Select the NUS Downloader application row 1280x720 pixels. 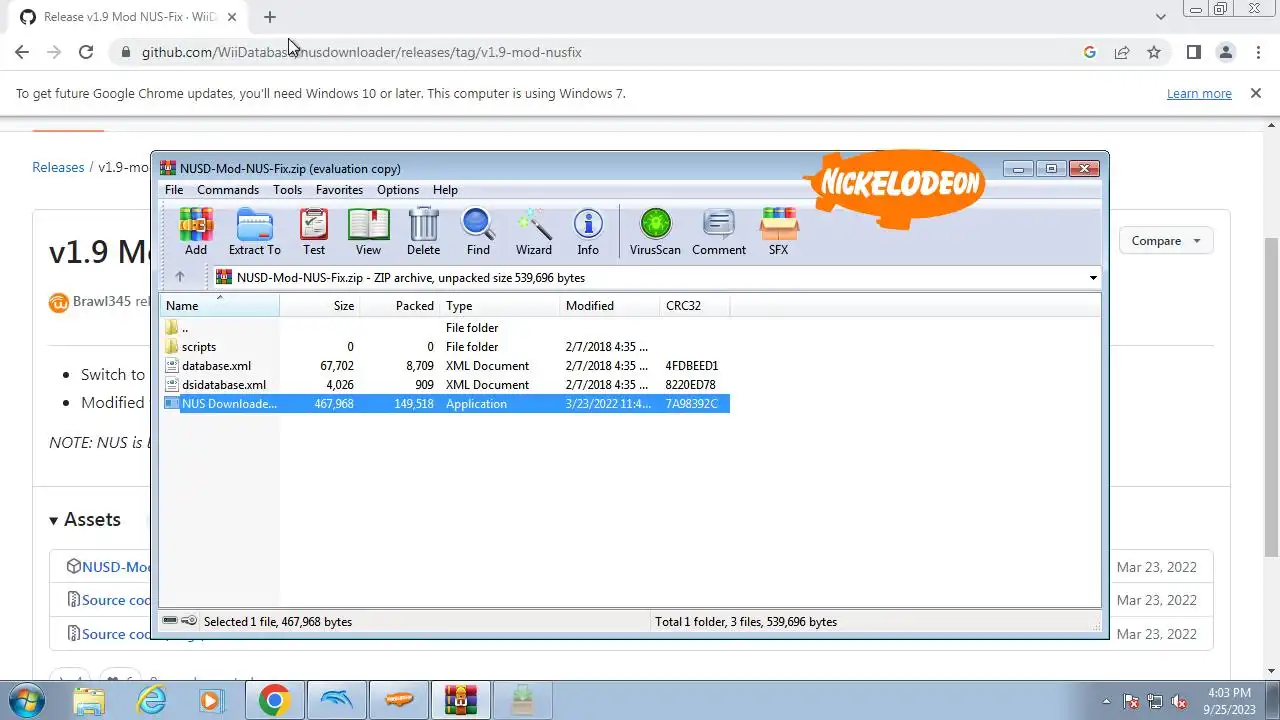(445, 404)
